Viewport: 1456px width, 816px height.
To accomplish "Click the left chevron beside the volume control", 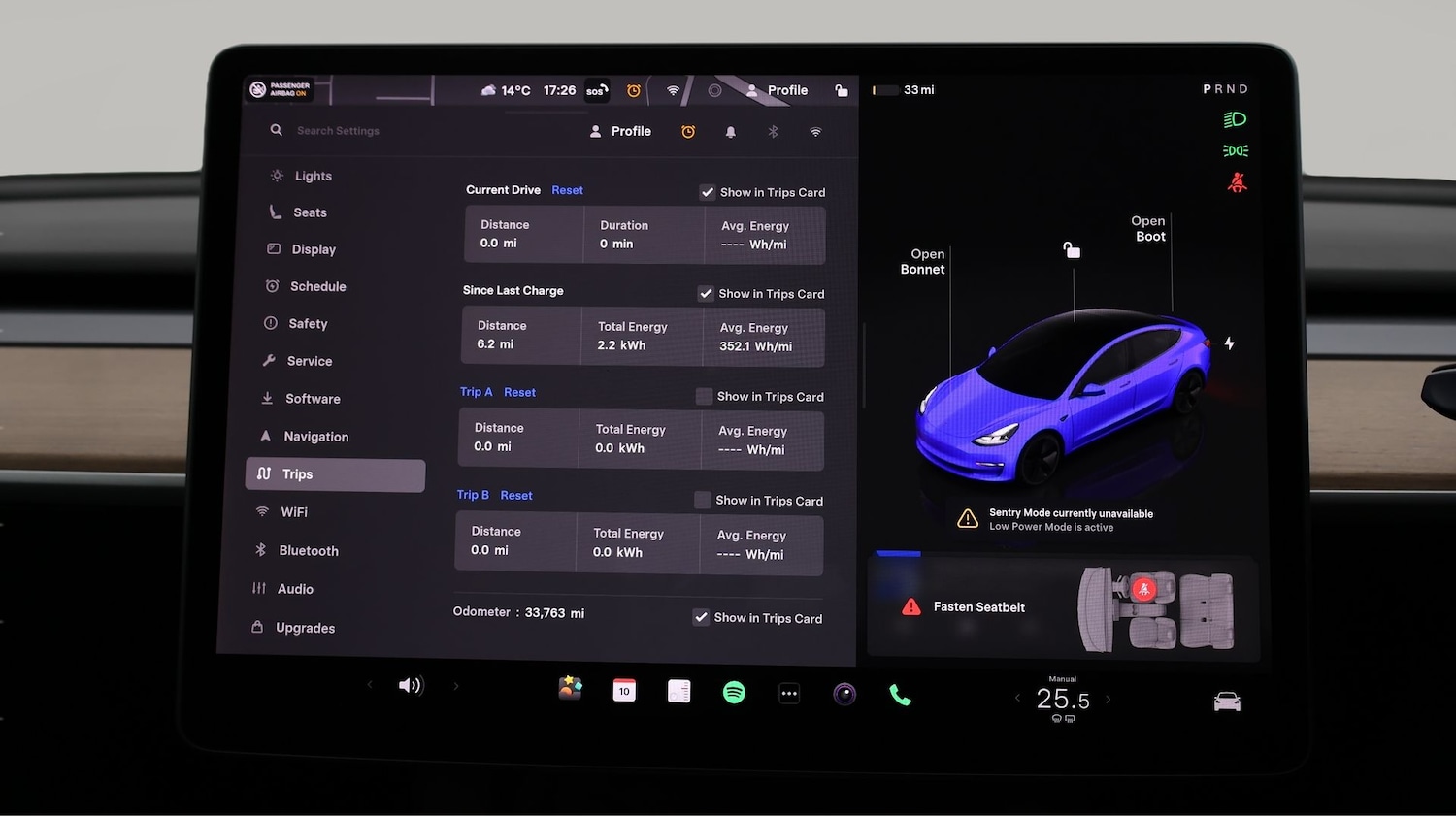I will (370, 685).
